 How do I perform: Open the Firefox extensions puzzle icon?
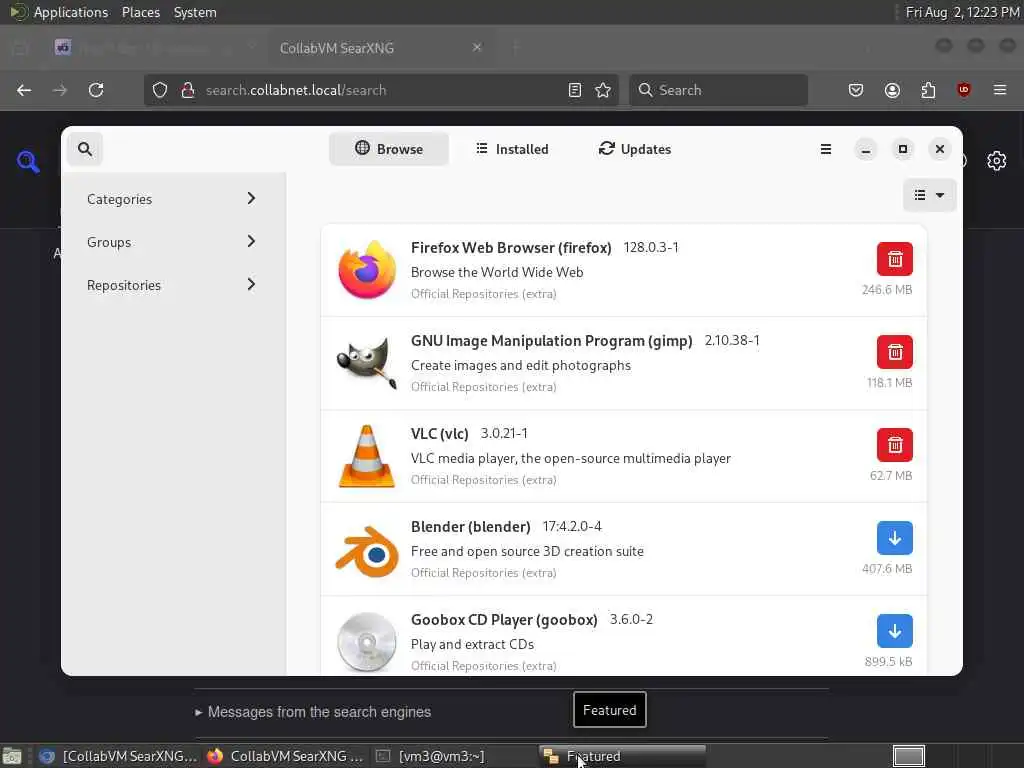pyautogui.click(x=928, y=90)
